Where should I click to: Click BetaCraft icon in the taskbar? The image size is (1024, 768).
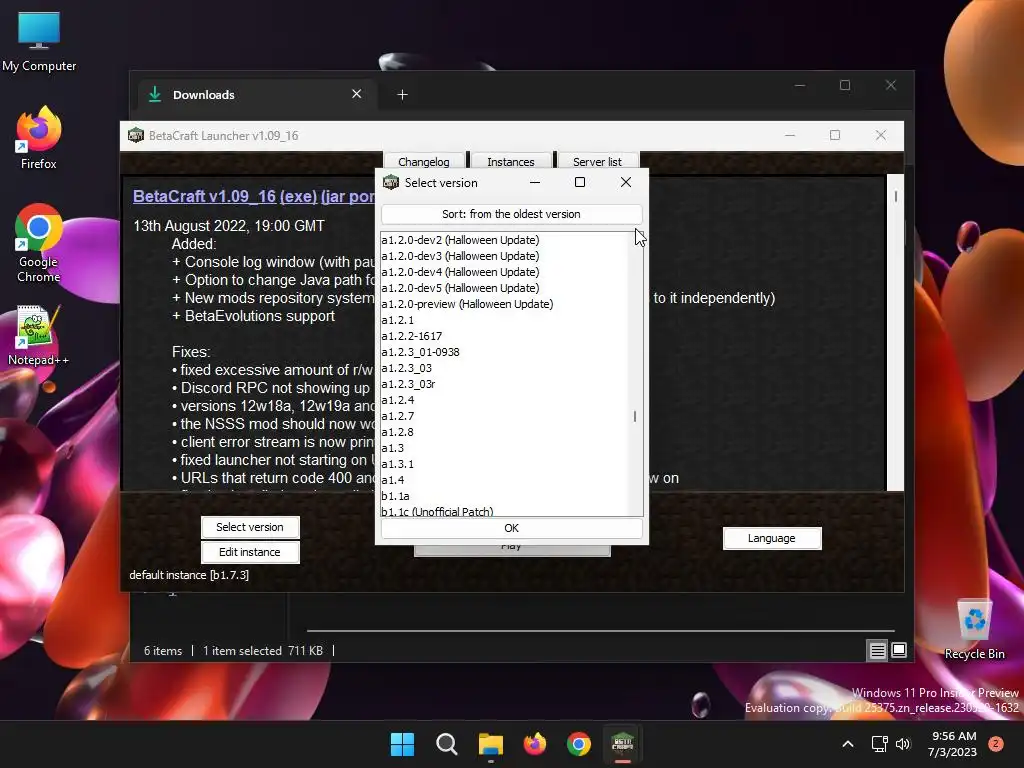point(622,744)
